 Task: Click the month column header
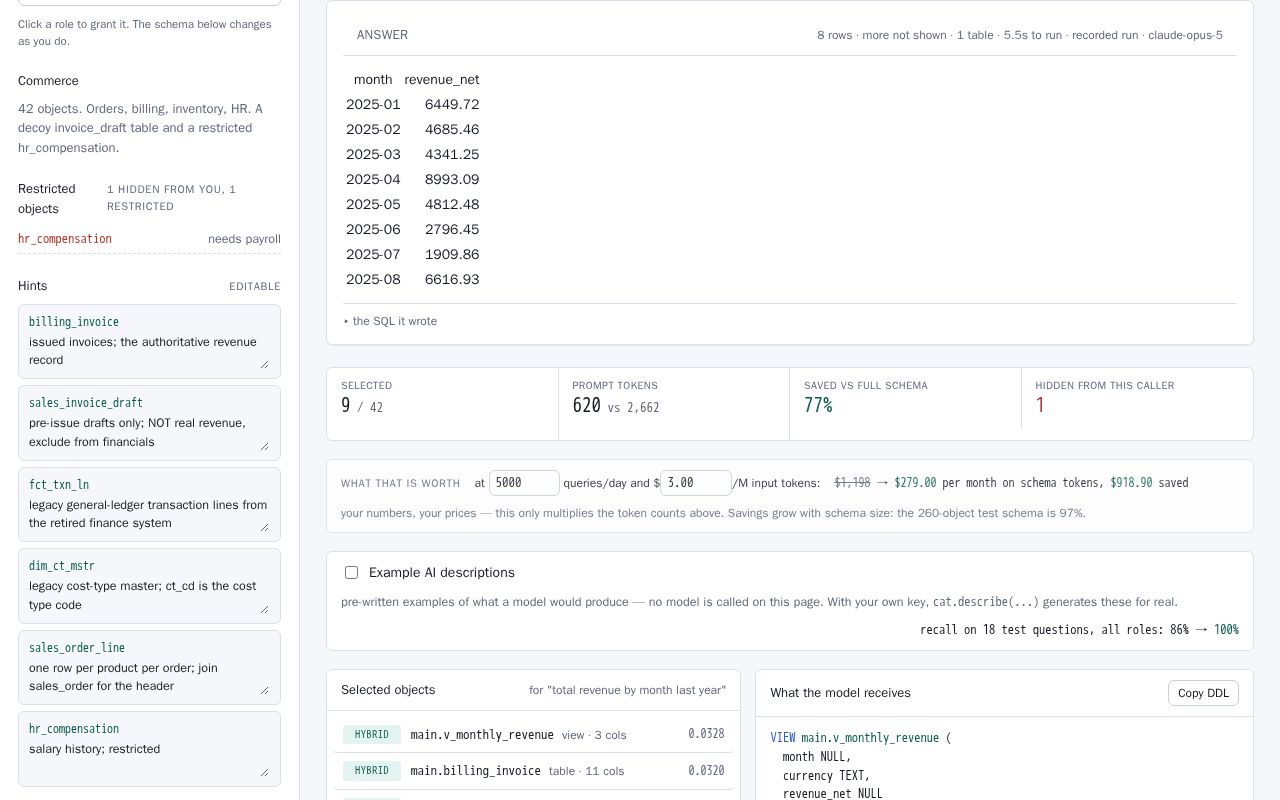click(373, 80)
